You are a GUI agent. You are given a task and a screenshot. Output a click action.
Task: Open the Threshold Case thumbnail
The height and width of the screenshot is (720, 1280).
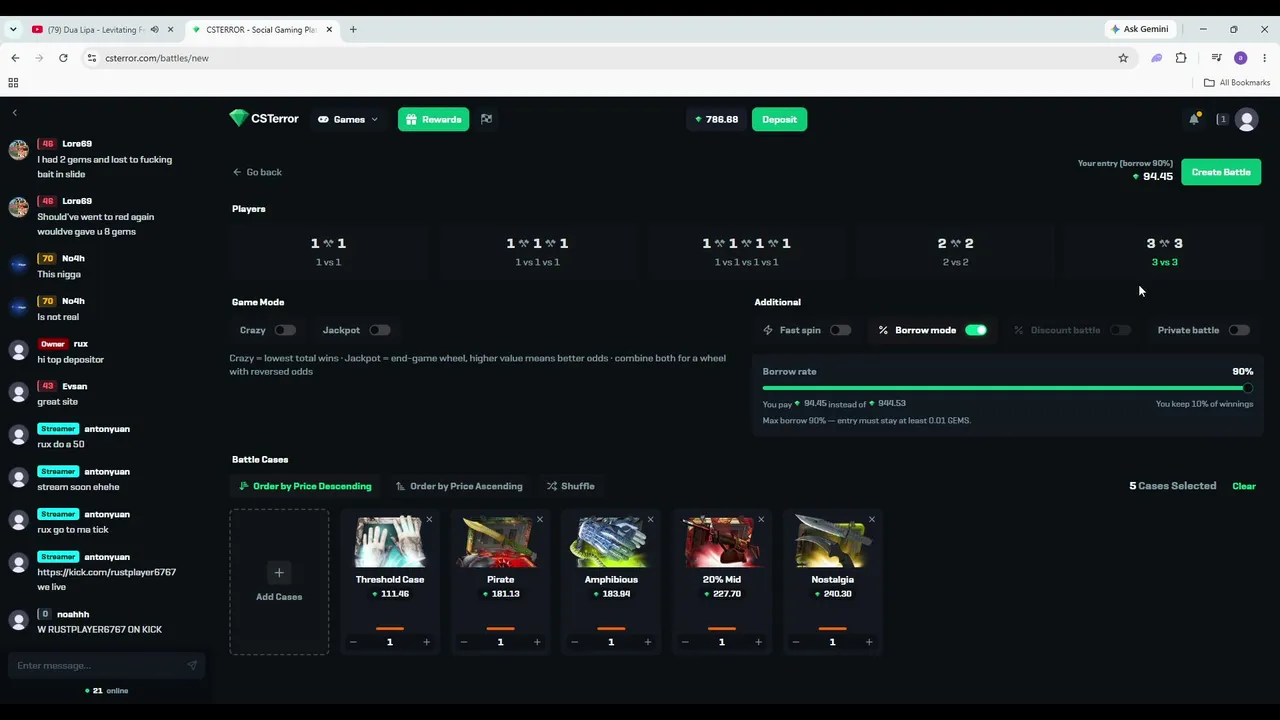click(x=390, y=541)
